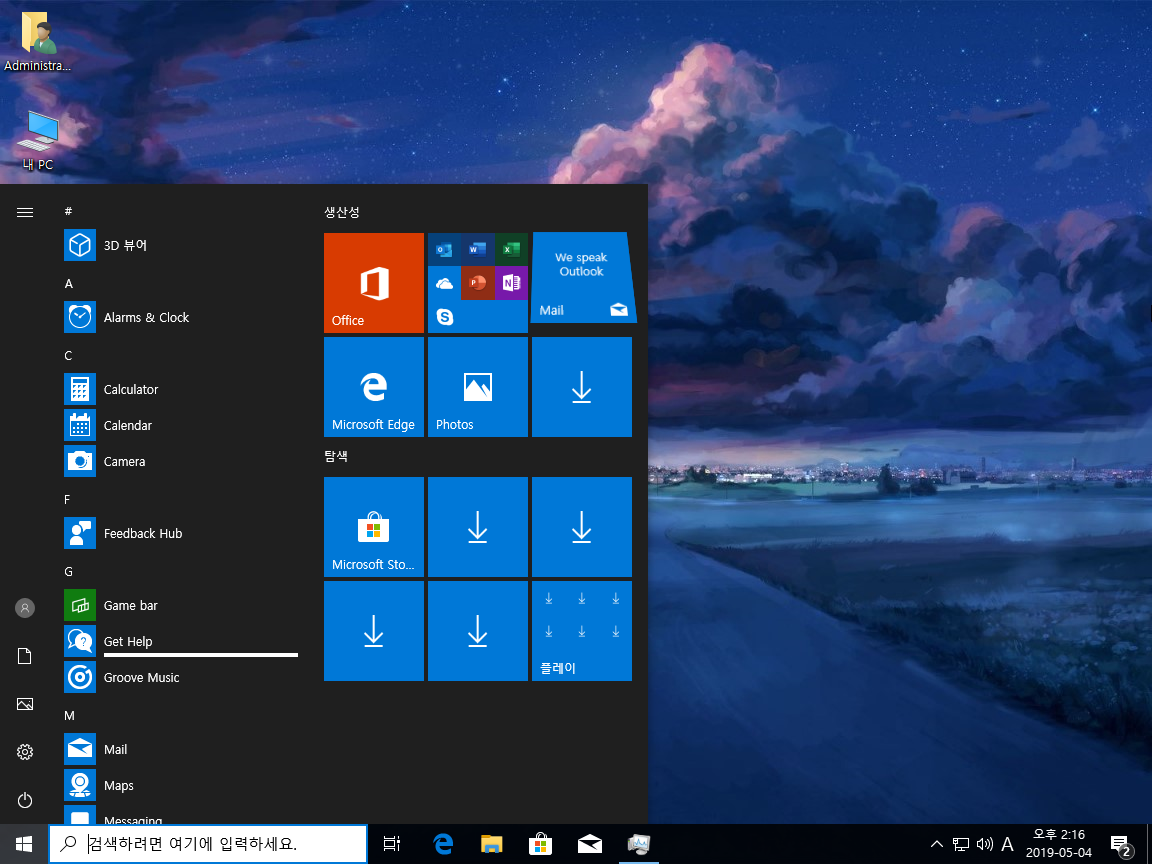Open Task View on taskbar

point(392,844)
